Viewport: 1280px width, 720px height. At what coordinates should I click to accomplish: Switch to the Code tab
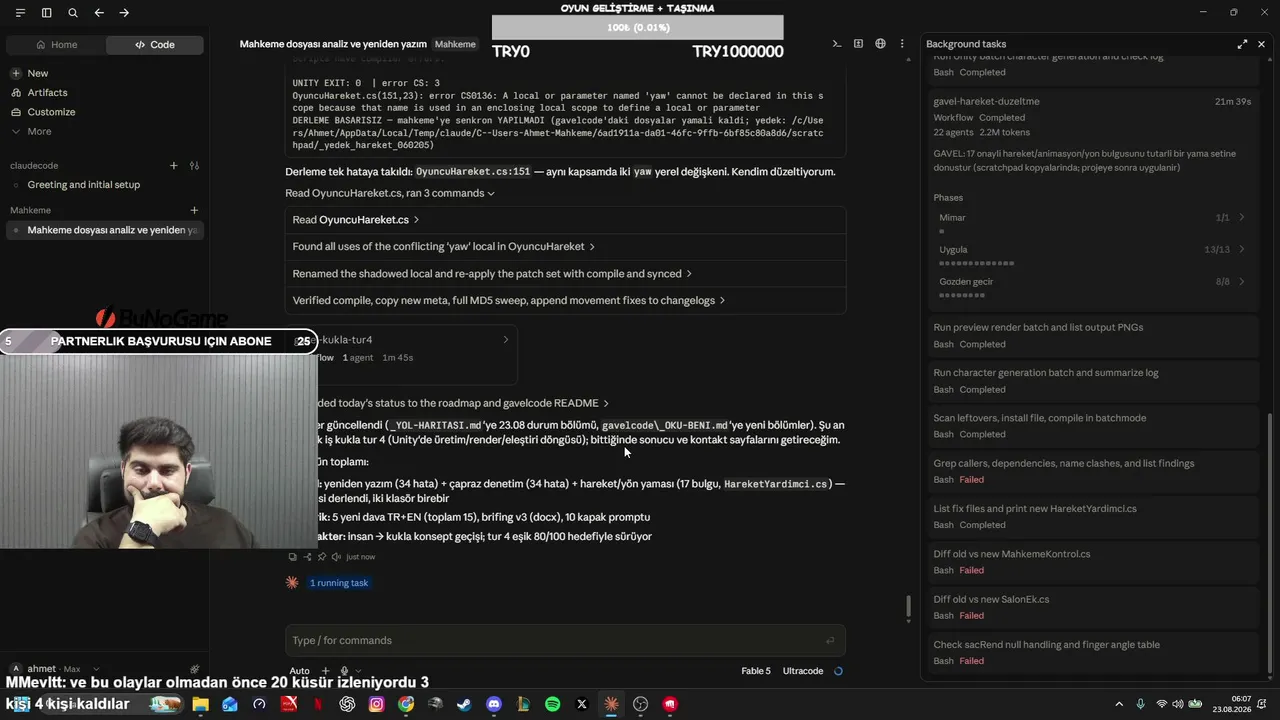pos(155,45)
